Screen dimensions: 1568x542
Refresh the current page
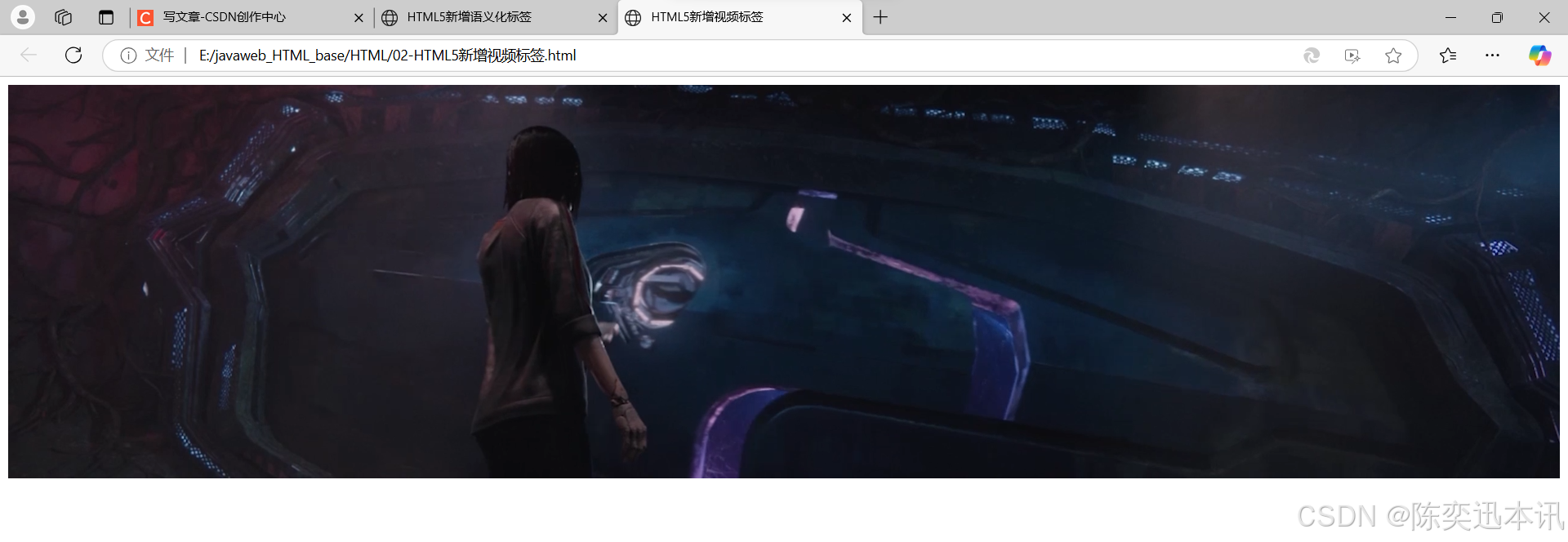pyautogui.click(x=73, y=55)
